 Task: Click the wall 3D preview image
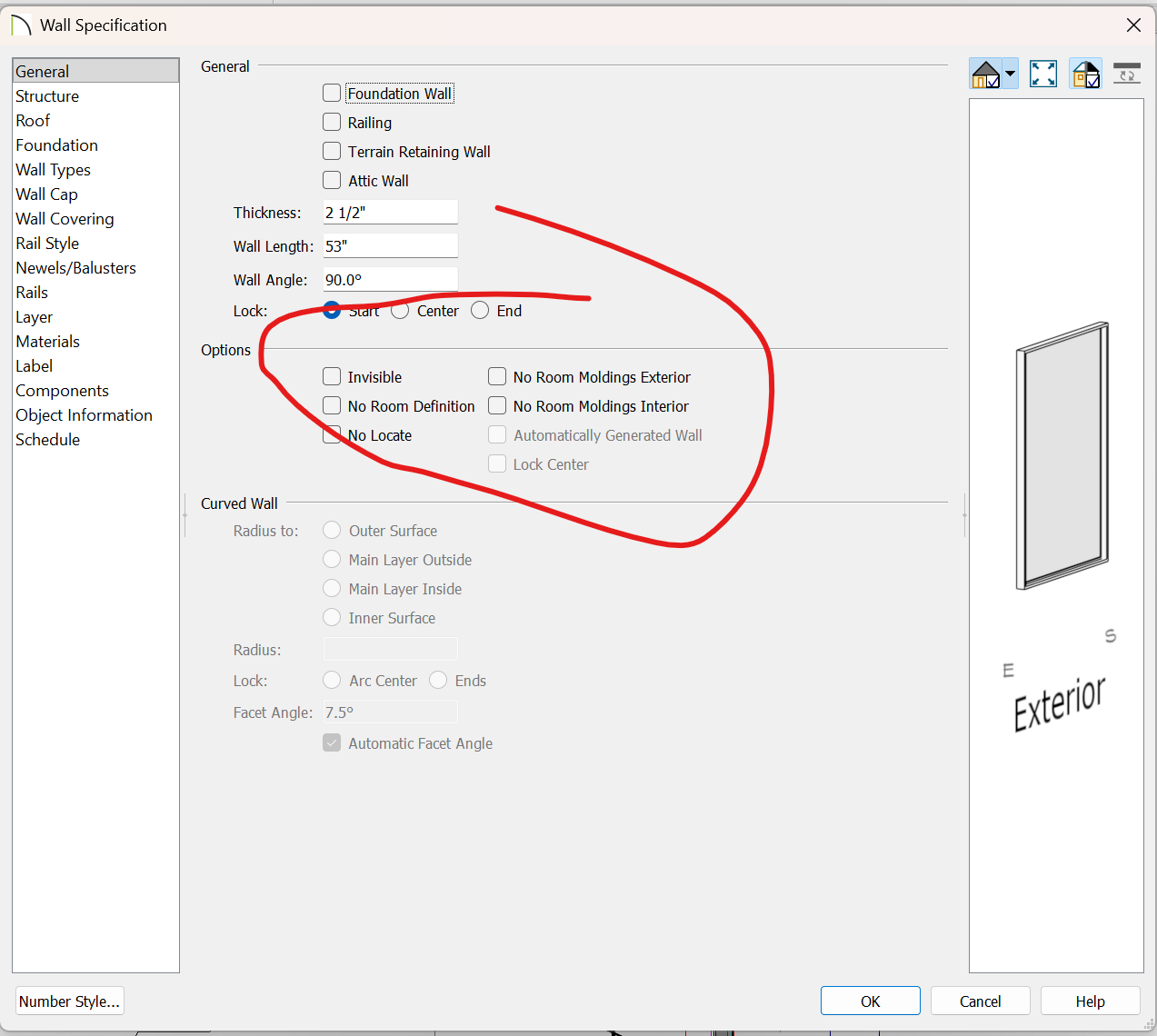1062,456
